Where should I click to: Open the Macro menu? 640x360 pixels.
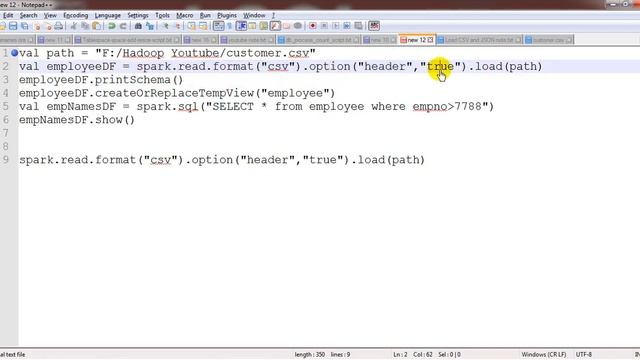[184, 16]
